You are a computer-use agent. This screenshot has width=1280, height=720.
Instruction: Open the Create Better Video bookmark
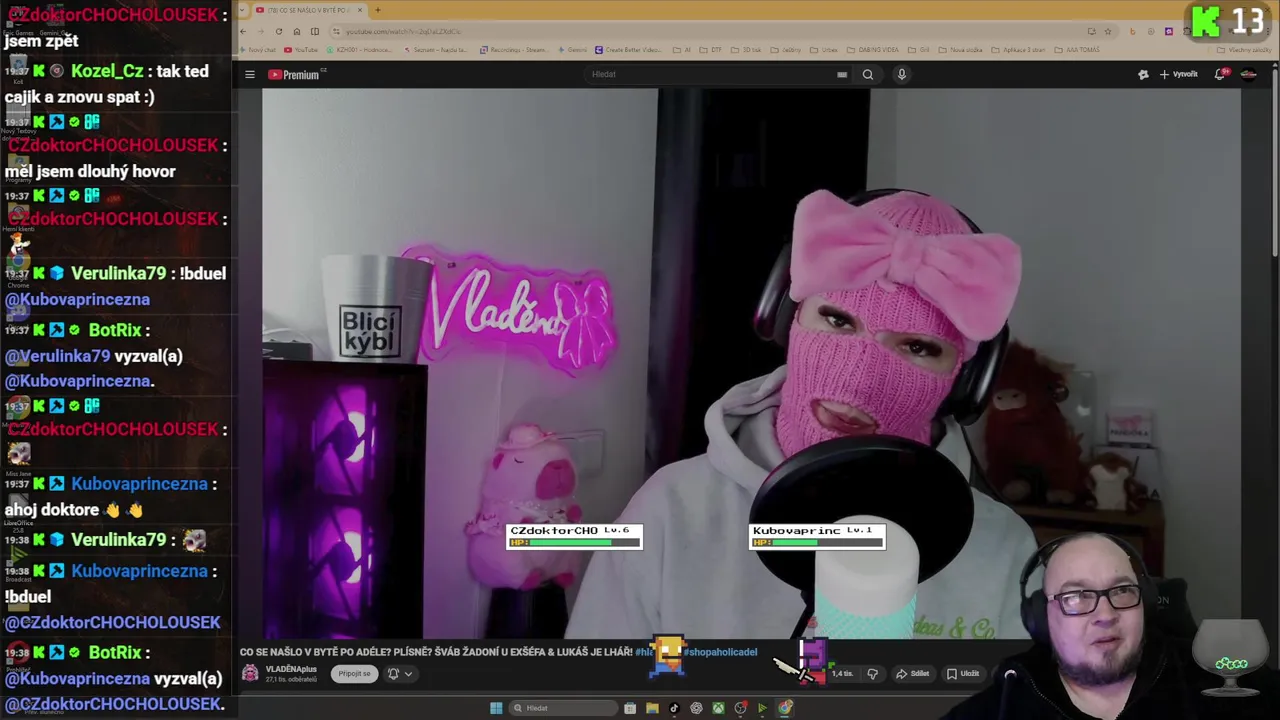(x=629, y=50)
